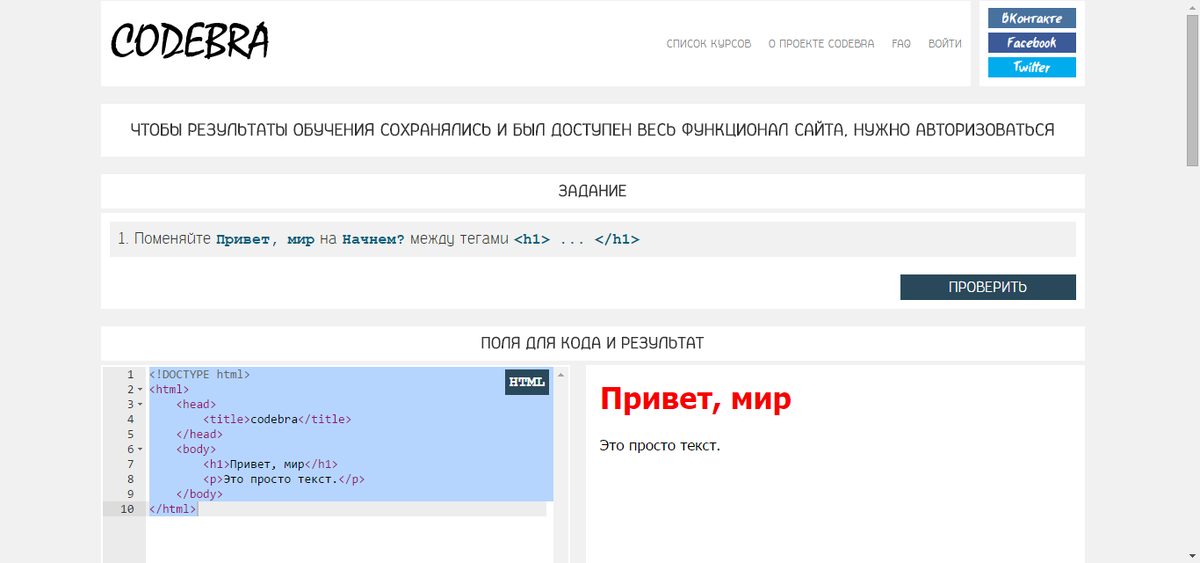Click the closing </html> line
Screen dimensions: 1200x563
coord(173,509)
